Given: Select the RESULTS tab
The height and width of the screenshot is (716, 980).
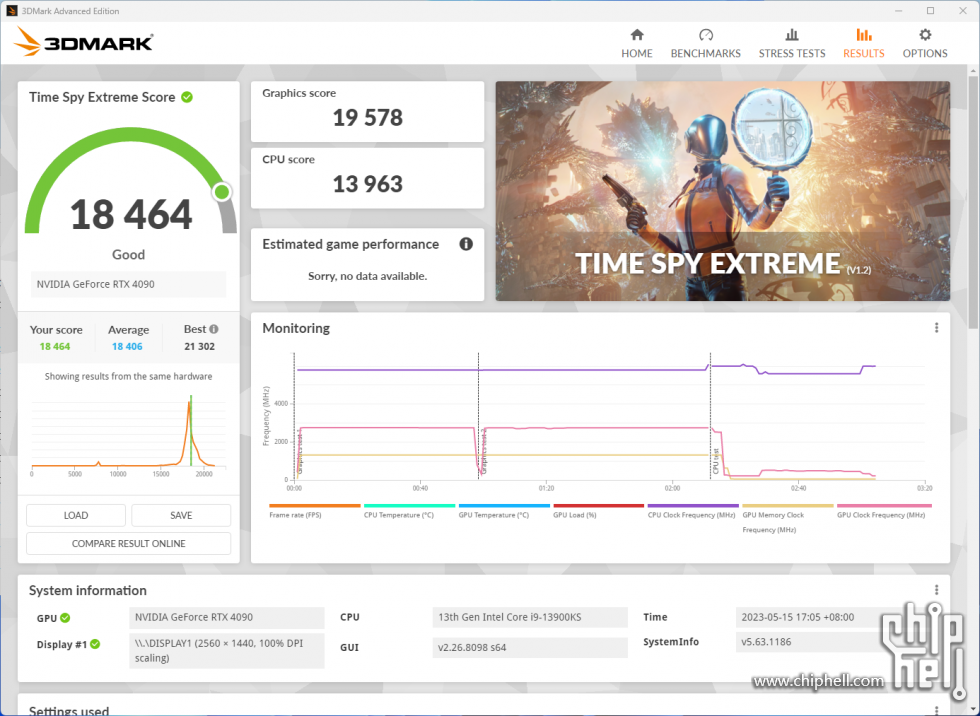Looking at the screenshot, I should (863, 43).
